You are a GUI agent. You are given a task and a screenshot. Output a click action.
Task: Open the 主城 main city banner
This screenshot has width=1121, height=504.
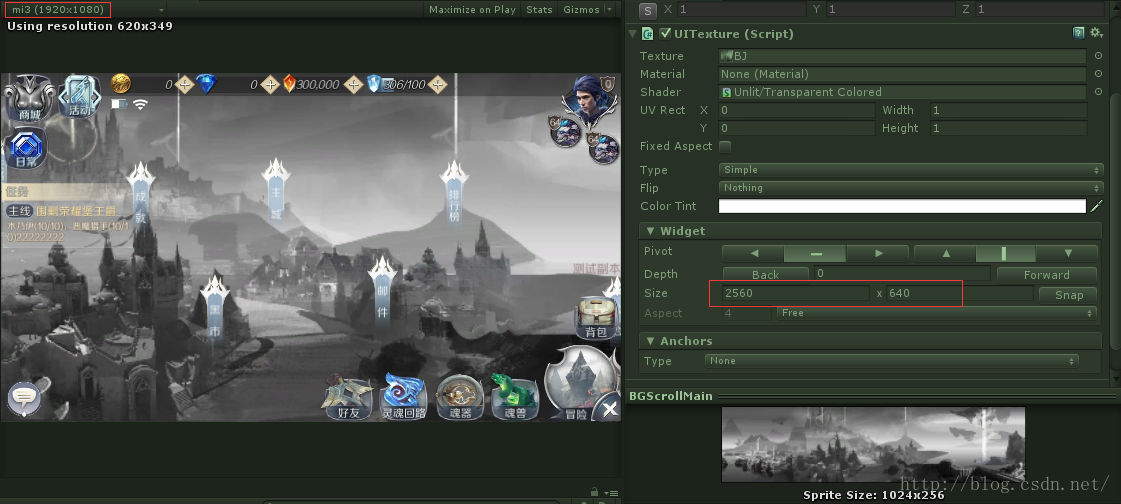[276, 190]
